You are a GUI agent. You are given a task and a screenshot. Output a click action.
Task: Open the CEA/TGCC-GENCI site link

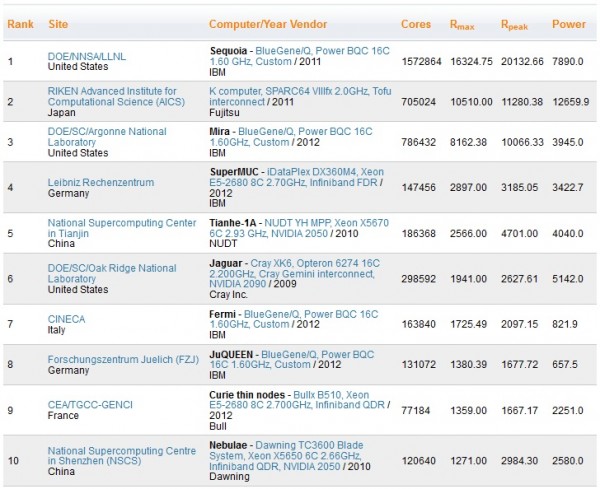[90, 405]
